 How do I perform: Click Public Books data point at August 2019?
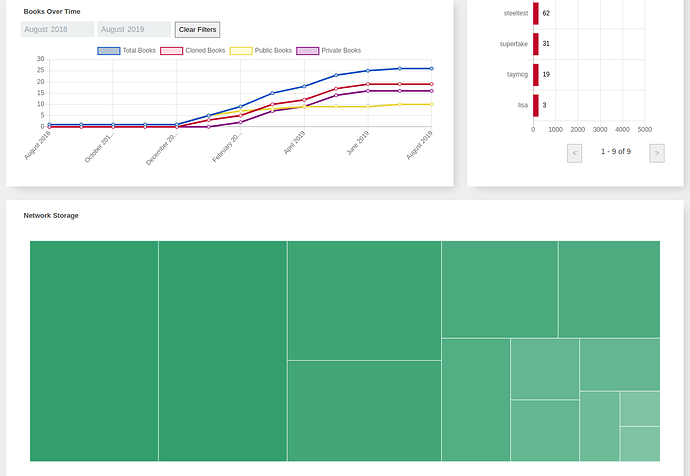(x=431, y=104)
